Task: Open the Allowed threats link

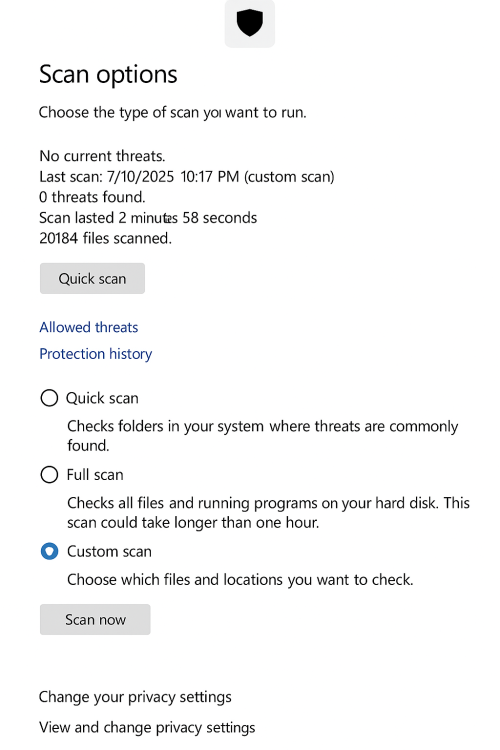Action: point(89,327)
